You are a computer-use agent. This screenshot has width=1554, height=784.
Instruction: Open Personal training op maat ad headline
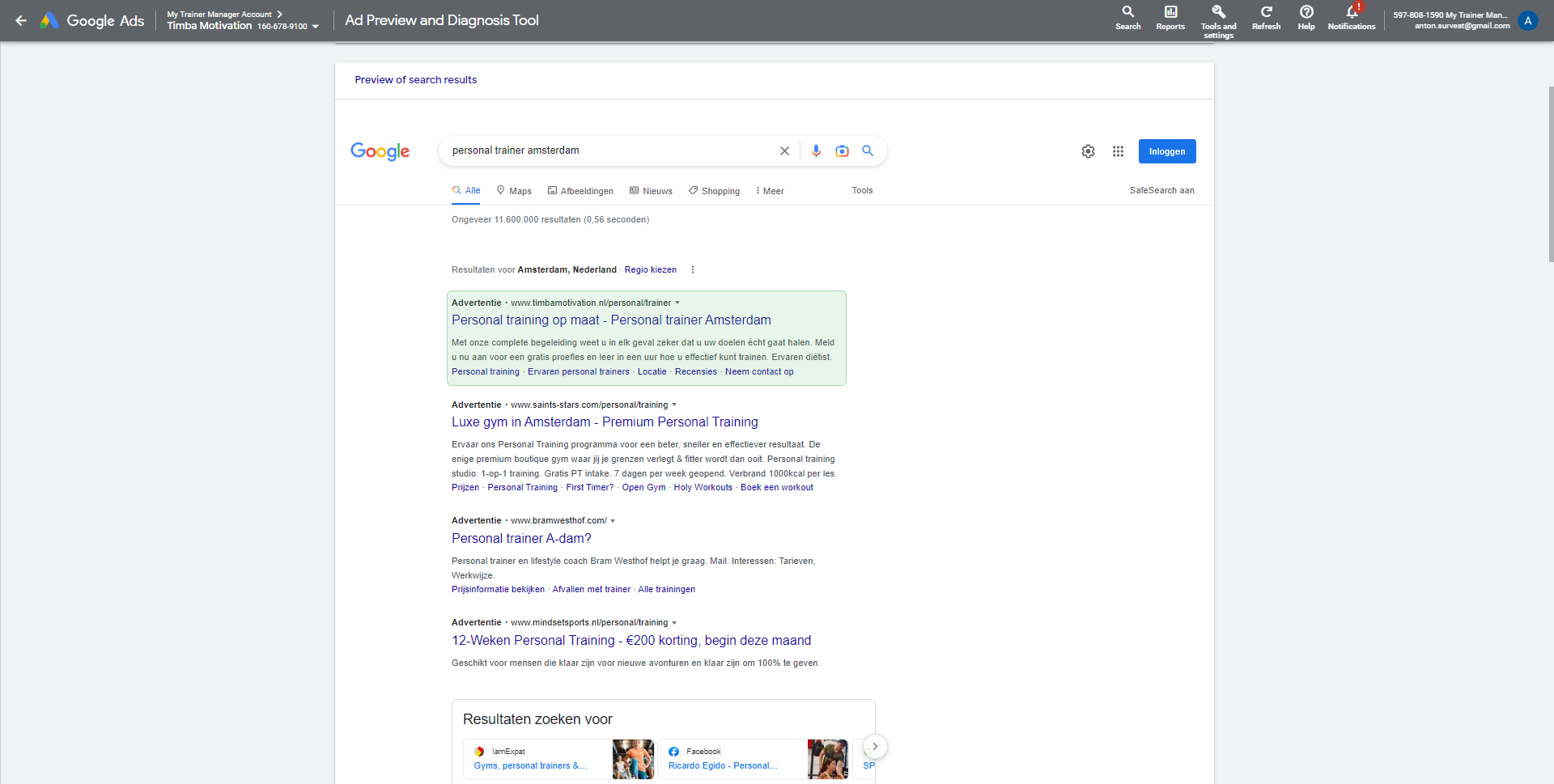611,320
